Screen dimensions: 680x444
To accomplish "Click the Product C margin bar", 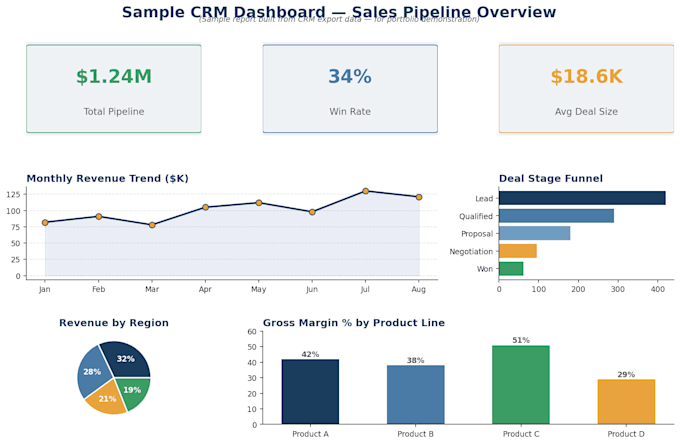I will point(521,385).
